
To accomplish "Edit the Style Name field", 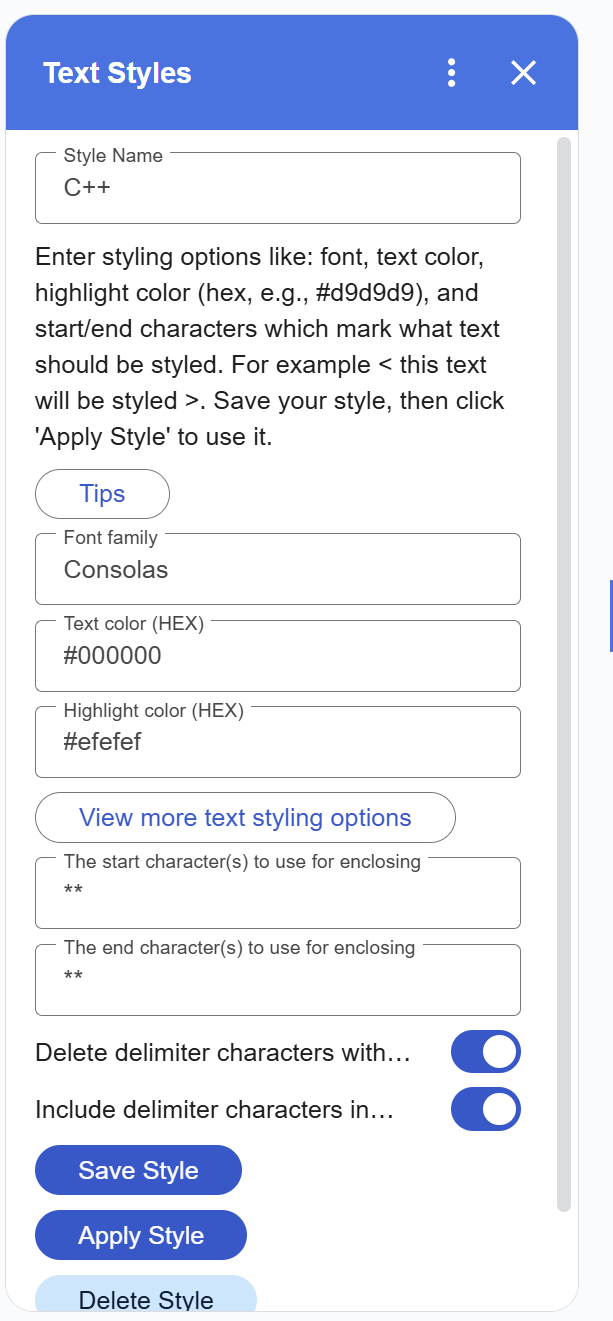I will click(x=278, y=188).
